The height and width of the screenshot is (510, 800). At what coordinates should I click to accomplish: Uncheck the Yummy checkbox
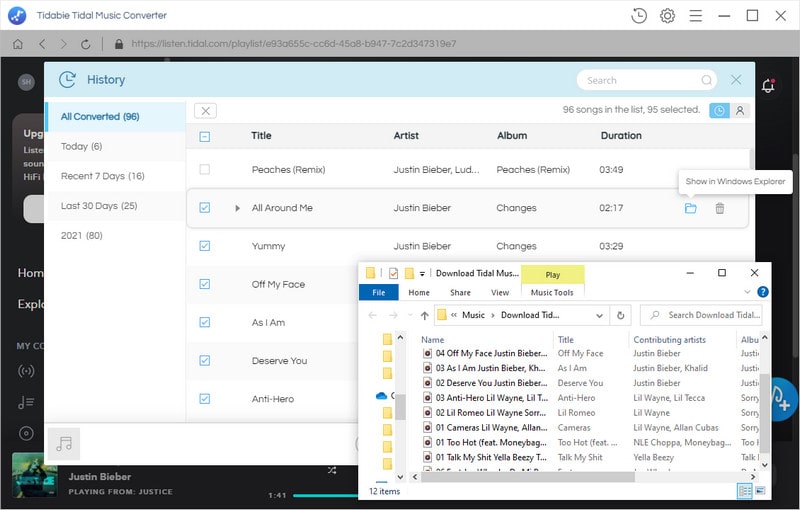[205, 246]
